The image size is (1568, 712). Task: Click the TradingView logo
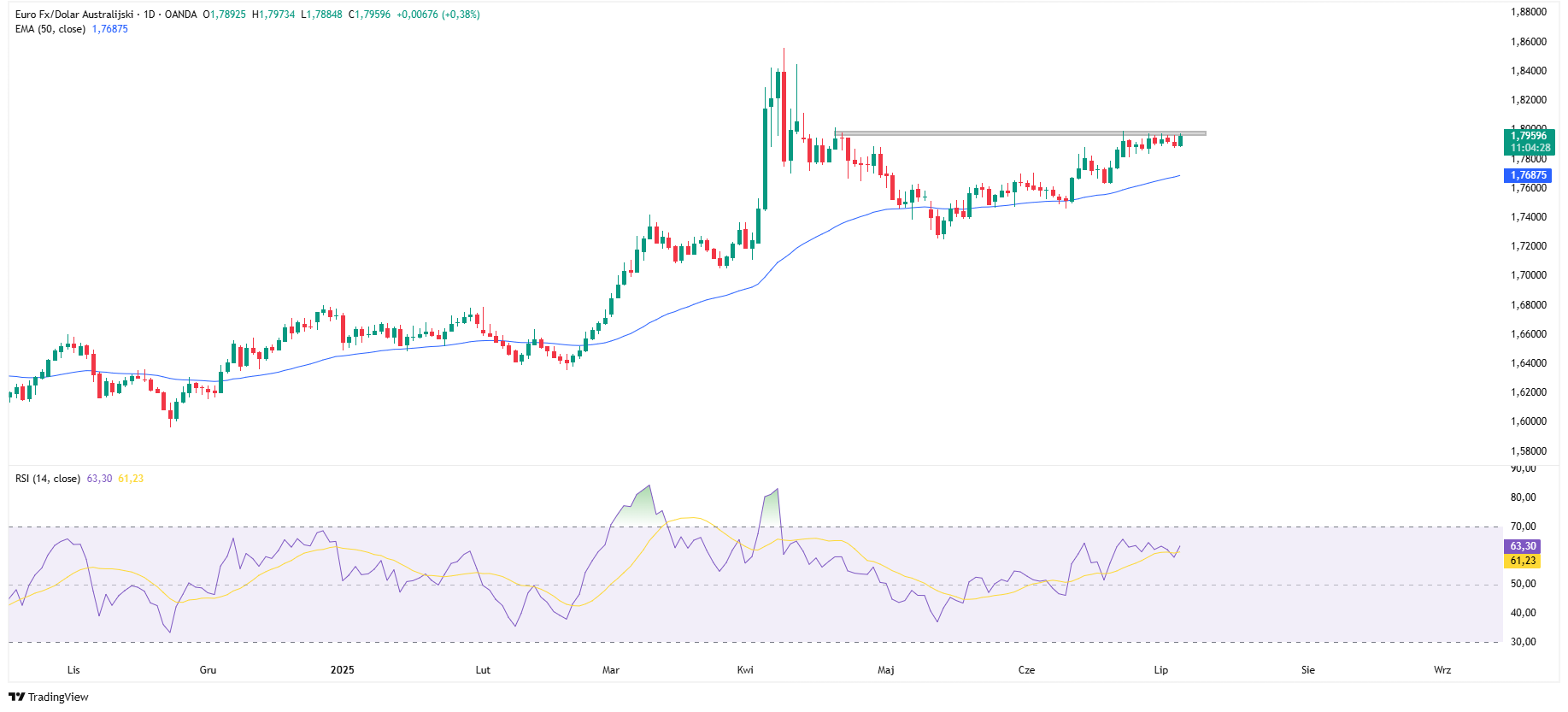[49, 697]
